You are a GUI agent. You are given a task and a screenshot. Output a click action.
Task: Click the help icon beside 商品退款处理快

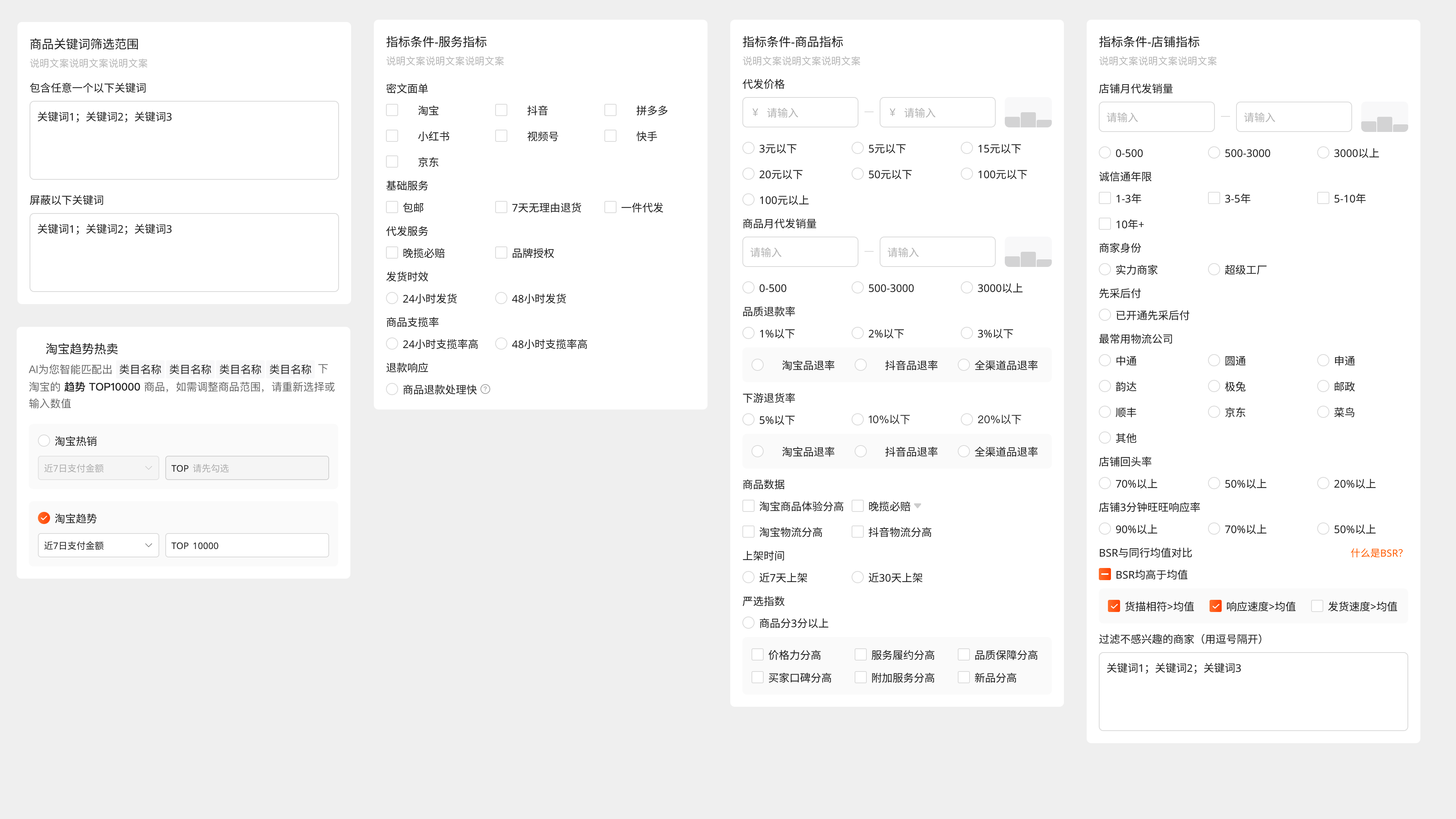coord(485,389)
